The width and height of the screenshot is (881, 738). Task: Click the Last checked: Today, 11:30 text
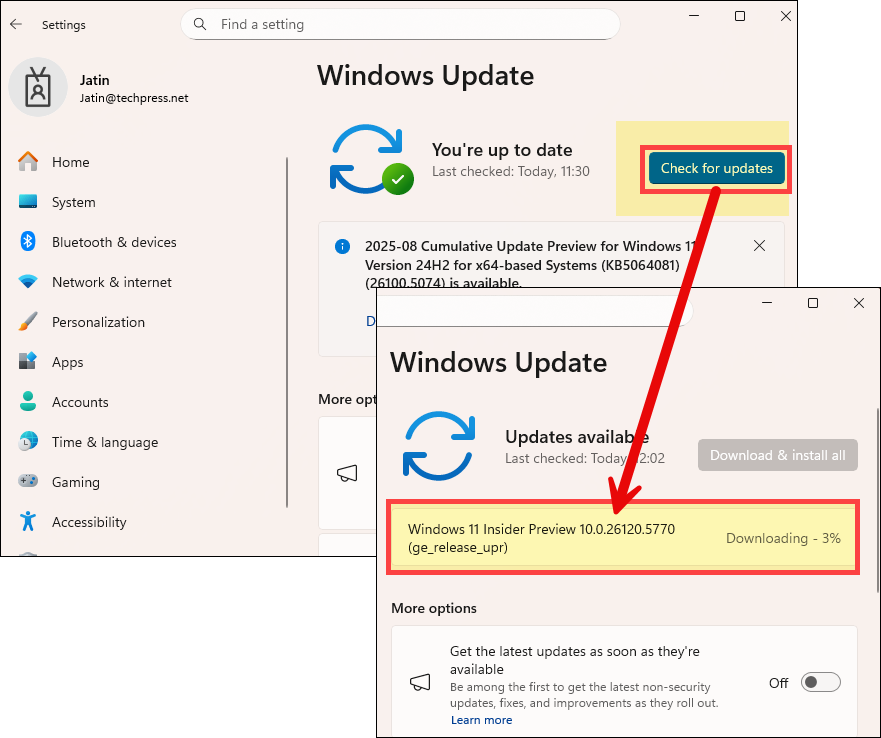point(511,171)
